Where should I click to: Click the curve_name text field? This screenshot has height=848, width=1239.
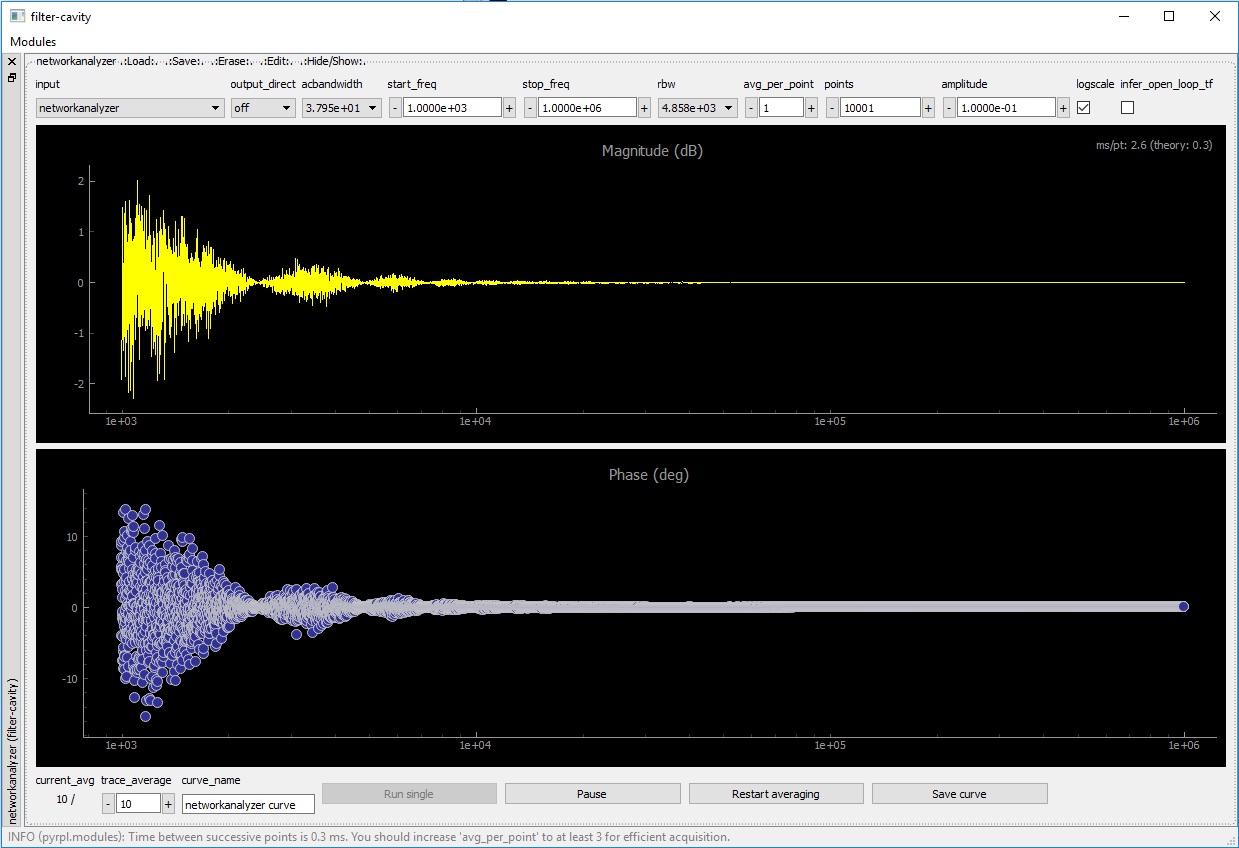tap(248, 804)
